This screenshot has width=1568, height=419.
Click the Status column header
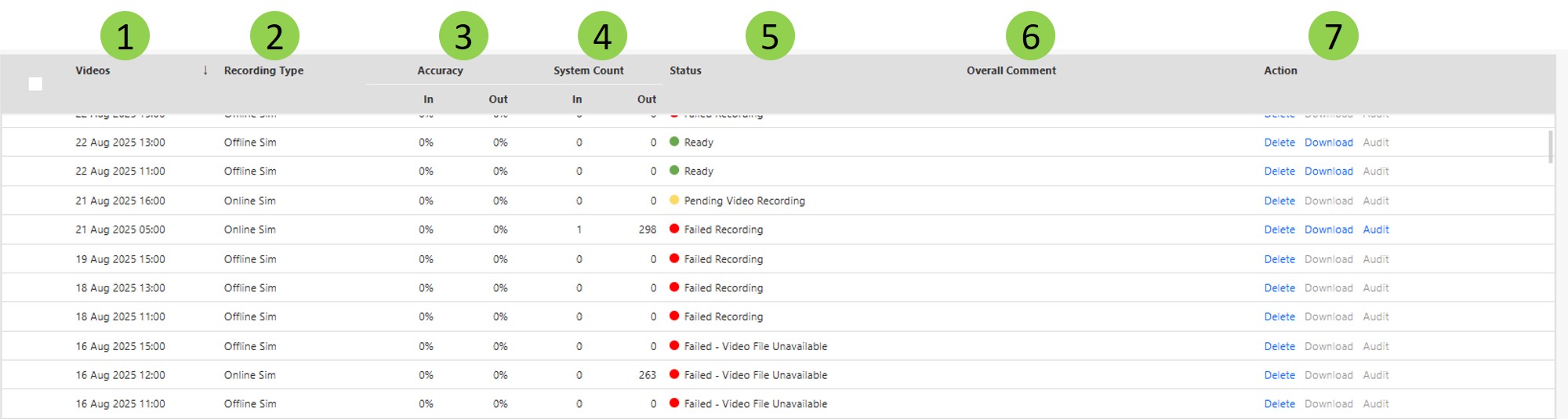click(685, 70)
